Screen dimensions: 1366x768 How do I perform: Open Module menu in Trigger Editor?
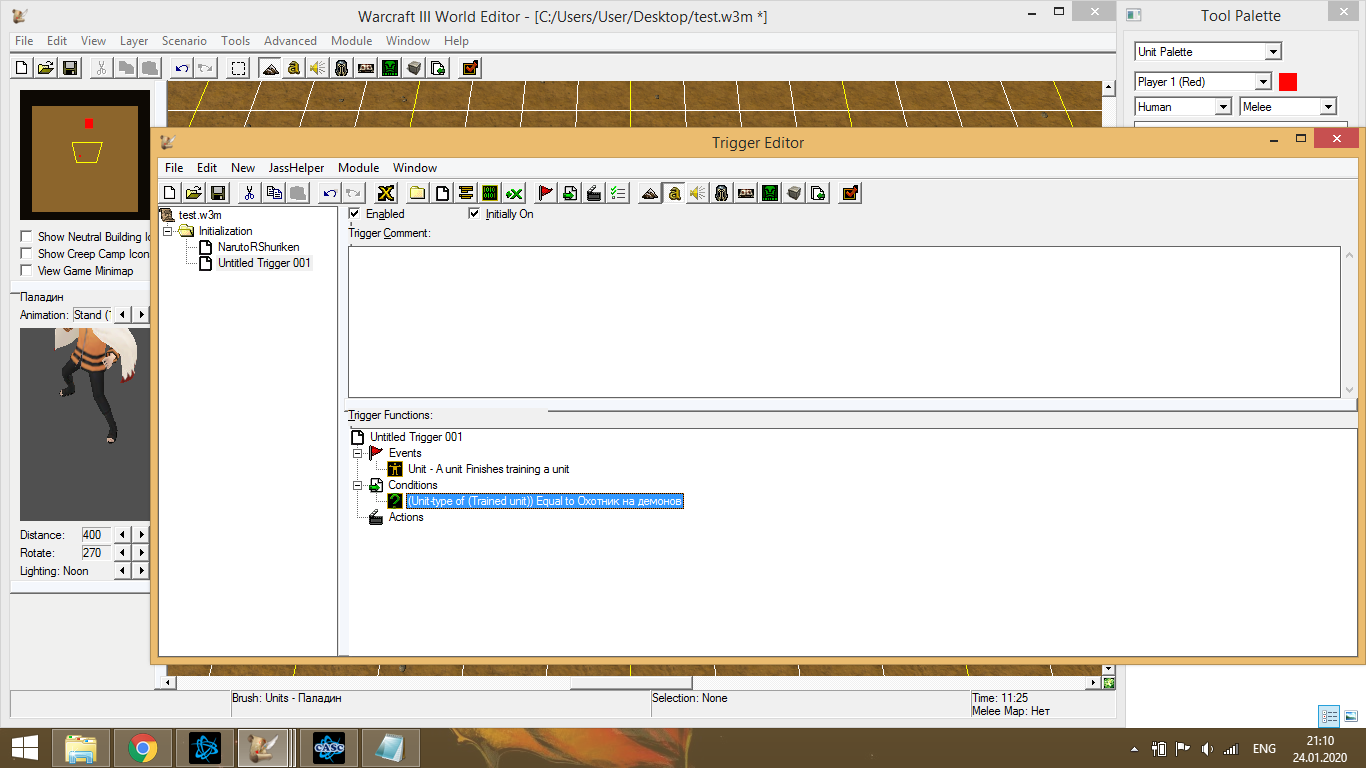tap(358, 168)
